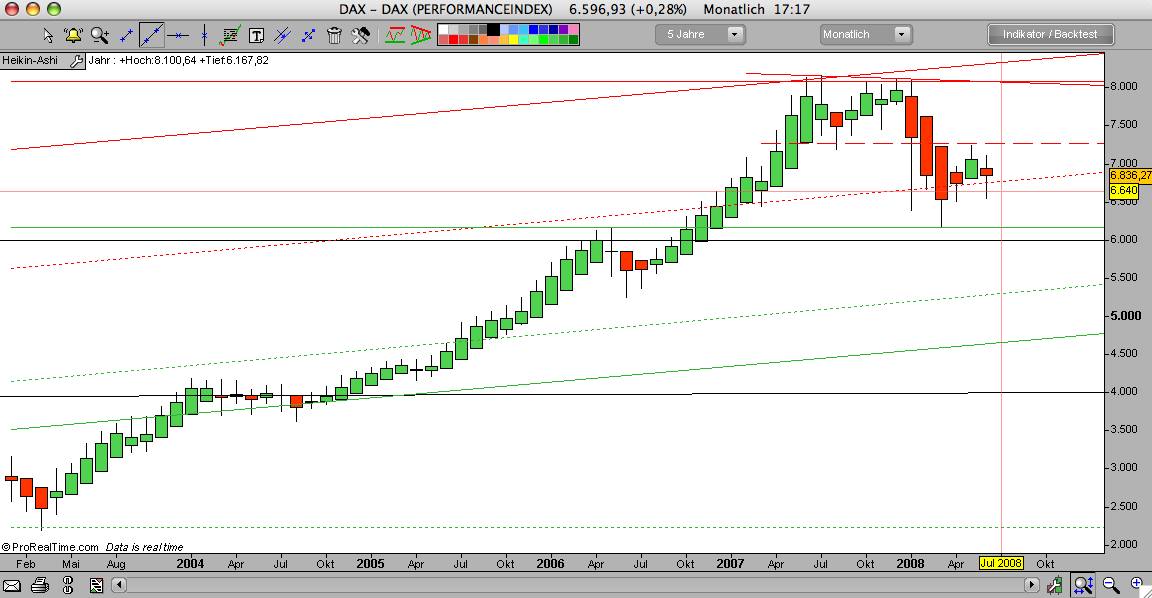The image size is (1152, 598).
Task: Select the vertical line drawing tool
Action: pos(204,35)
